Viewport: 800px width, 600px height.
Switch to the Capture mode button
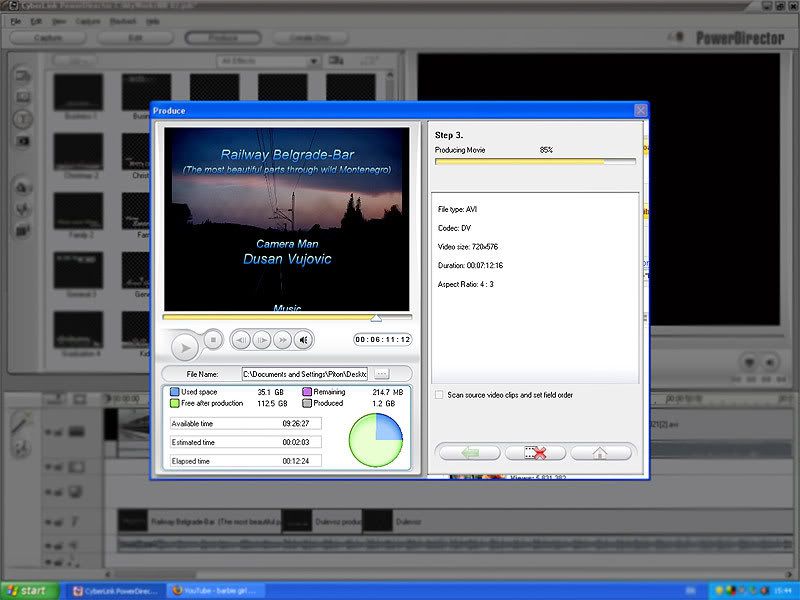(47, 38)
